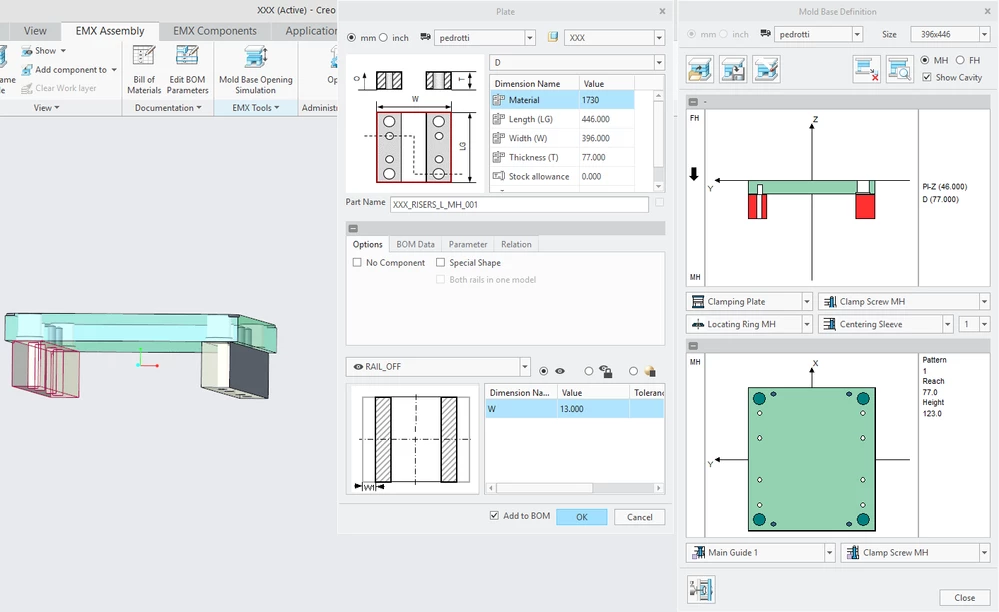Enable No Component checkbox
The height and width of the screenshot is (612, 999).
click(x=357, y=262)
